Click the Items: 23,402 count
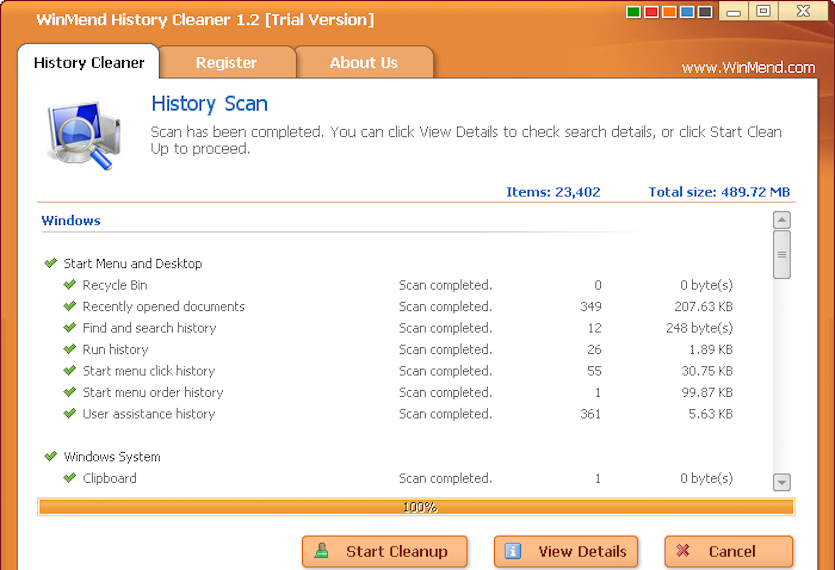 (553, 192)
